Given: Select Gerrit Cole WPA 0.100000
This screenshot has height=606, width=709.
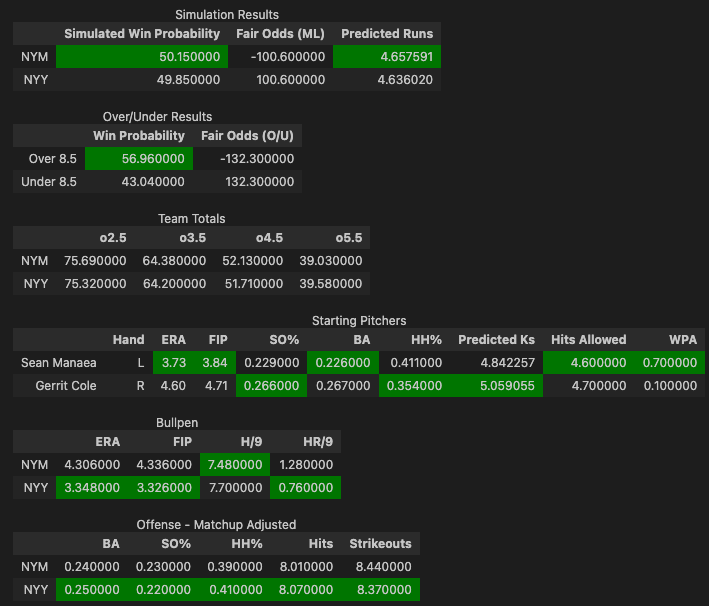Looking at the screenshot, I should (x=670, y=386).
